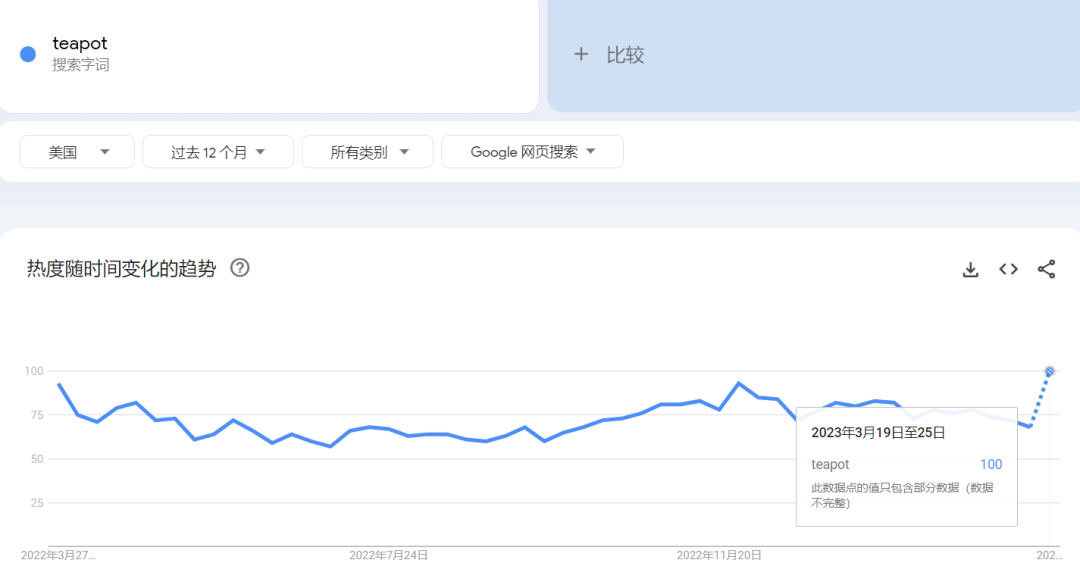Viewport: 1080px width, 588px height.
Task: Open help icon beside 热度随时间变化的趋势
Action: pyautogui.click(x=240, y=268)
